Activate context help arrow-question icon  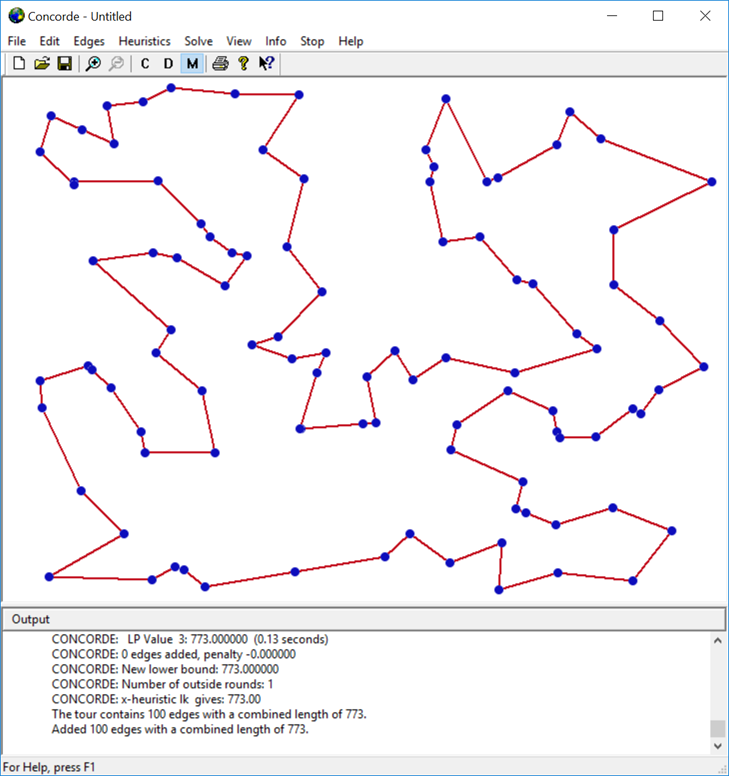pyautogui.click(x=266, y=63)
